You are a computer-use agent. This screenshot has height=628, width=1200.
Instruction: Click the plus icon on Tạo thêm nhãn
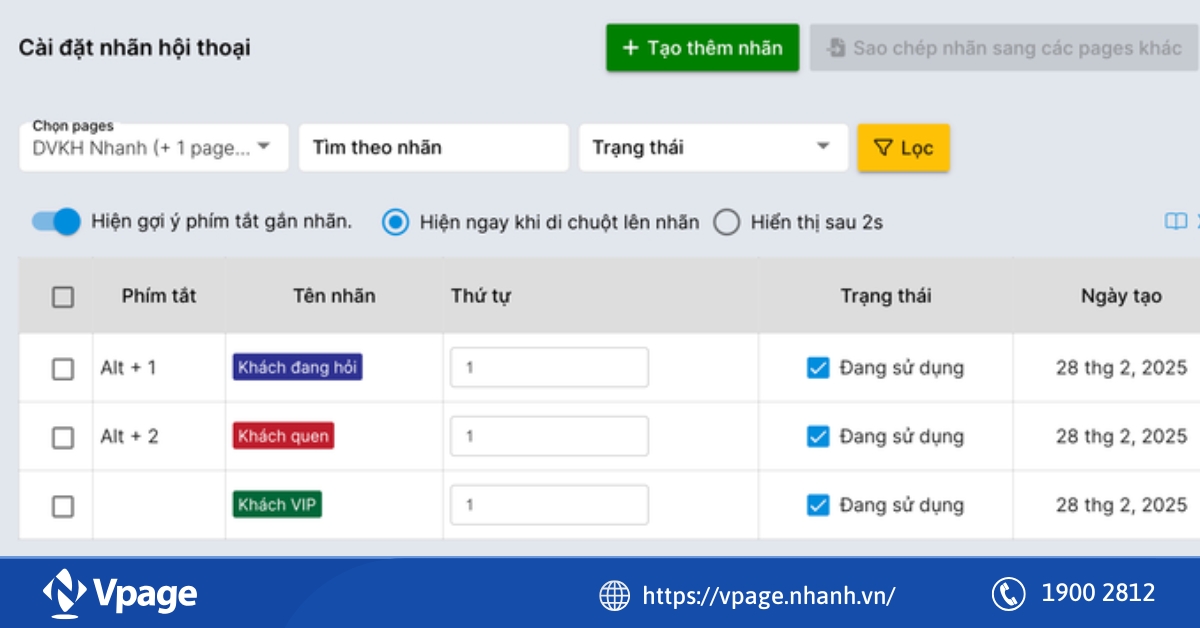click(x=631, y=47)
